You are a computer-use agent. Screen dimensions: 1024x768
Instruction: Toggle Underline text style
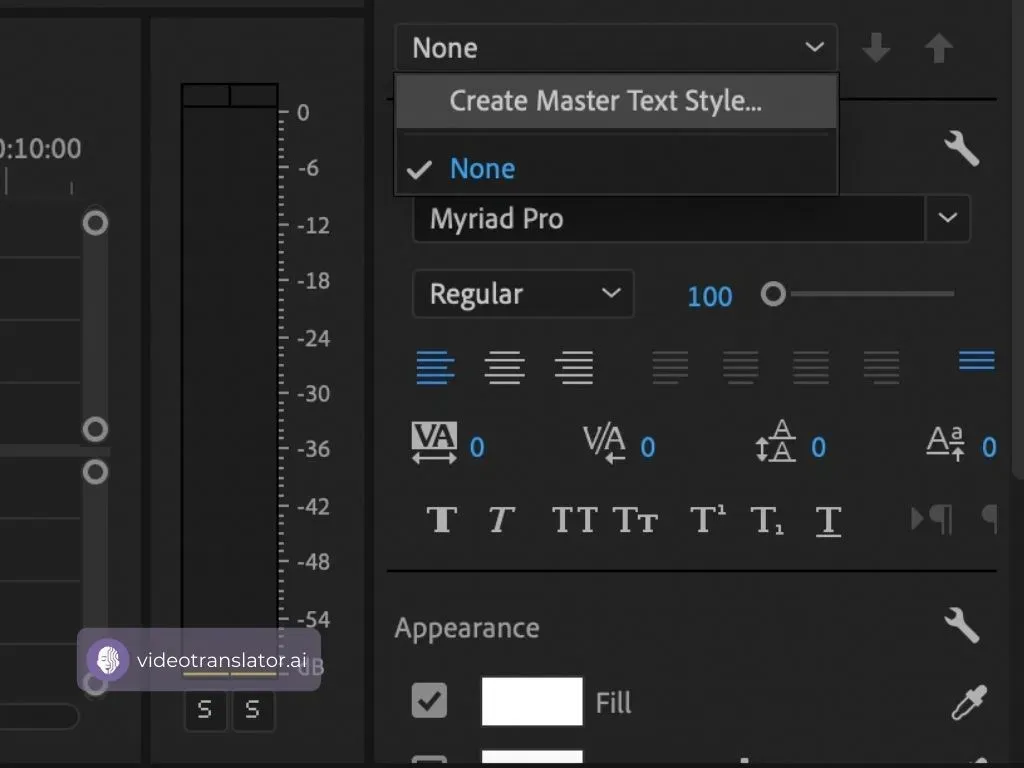point(828,522)
